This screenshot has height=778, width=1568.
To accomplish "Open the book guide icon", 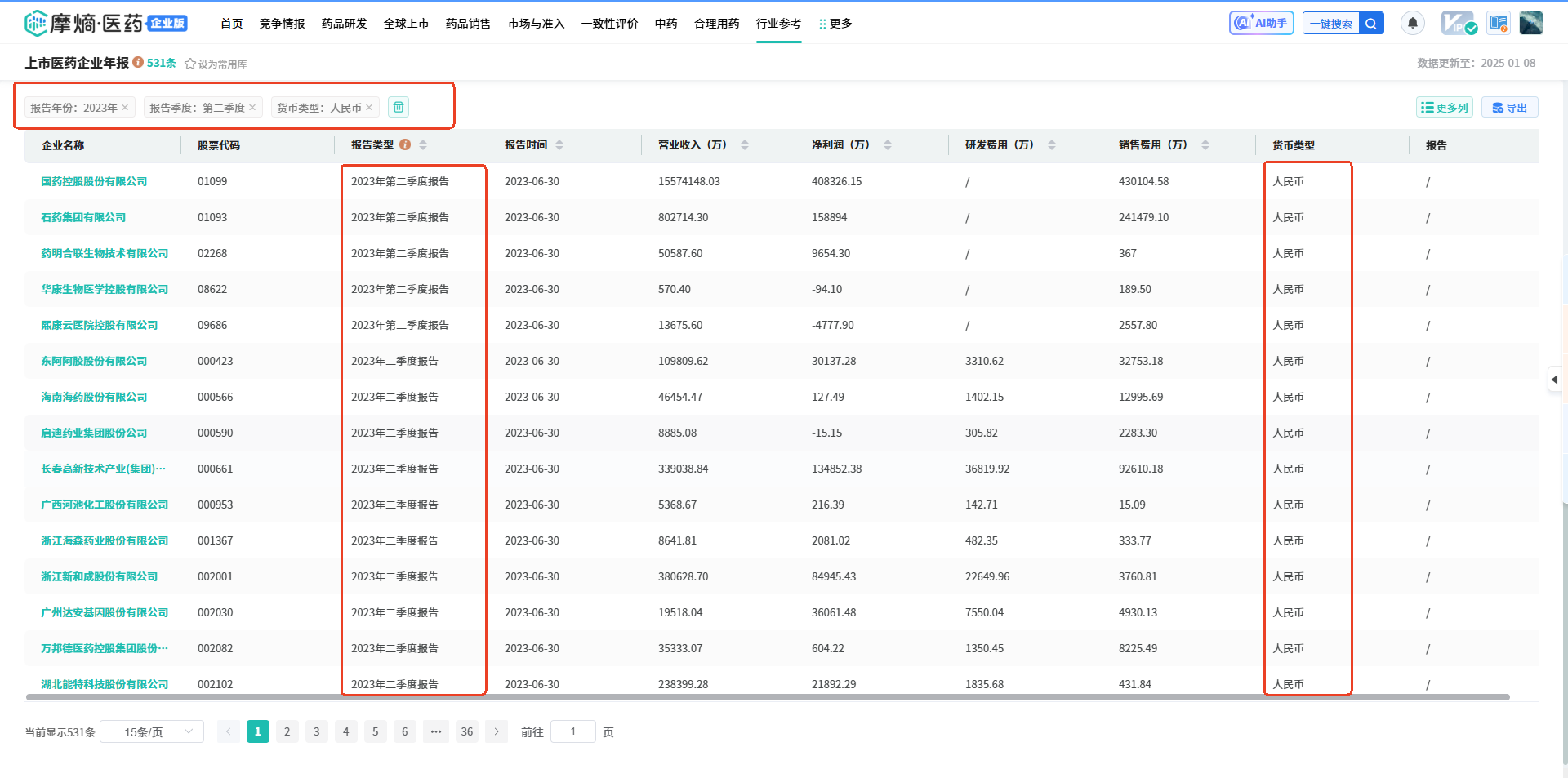I will [x=1498, y=23].
